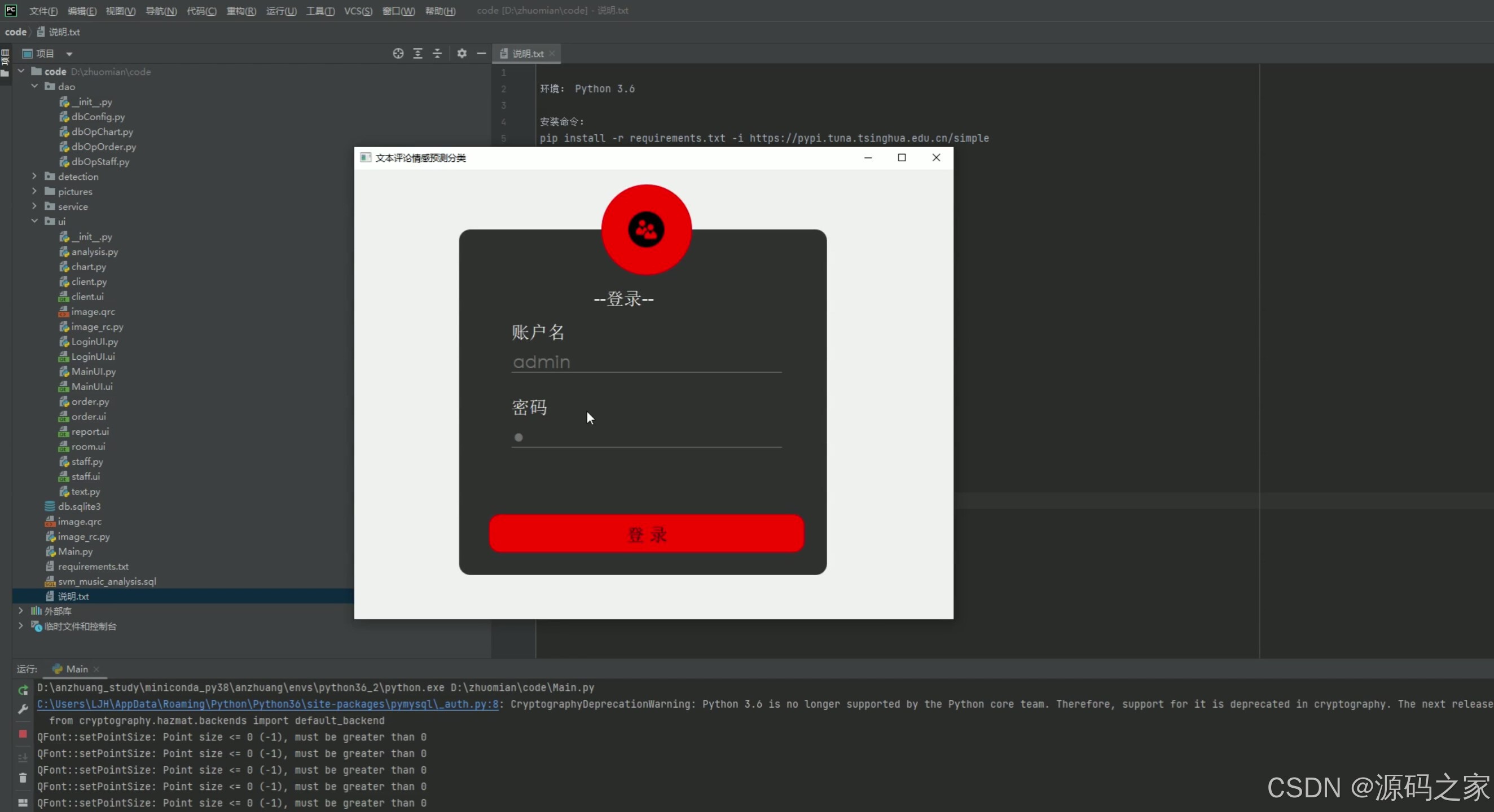Select dbOpChart.py file
The image size is (1494, 812).
pyautogui.click(x=96, y=131)
